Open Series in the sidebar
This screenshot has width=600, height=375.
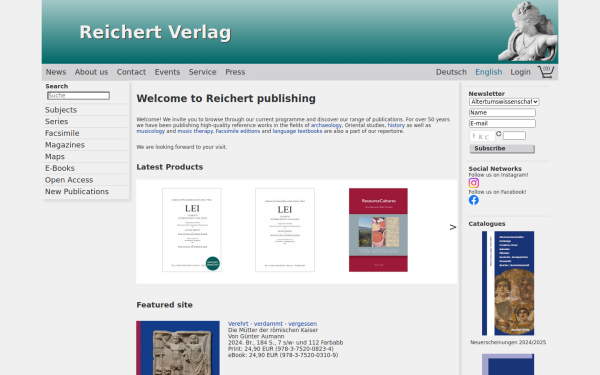point(57,122)
